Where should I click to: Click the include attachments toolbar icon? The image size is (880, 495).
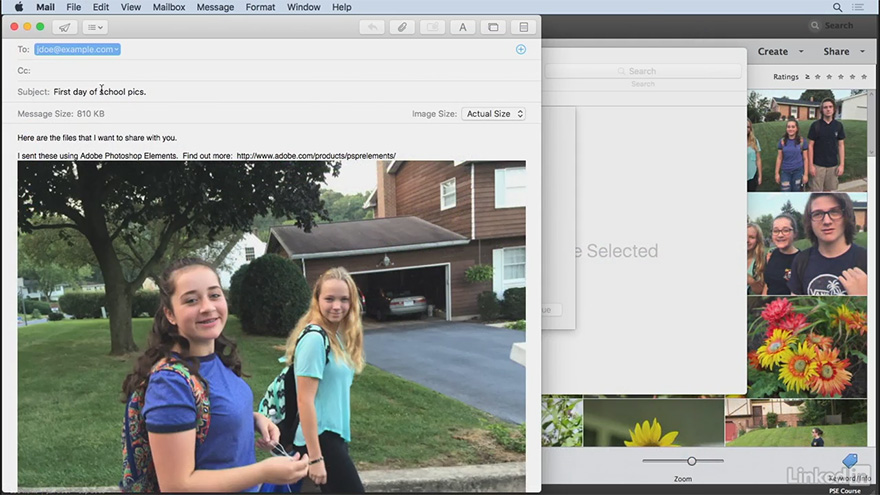[x=433, y=27]
